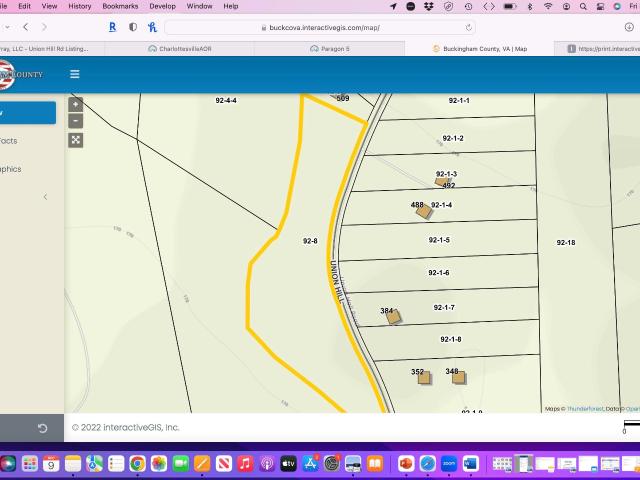The image size is (640, 480).
Task: Select parcel label 92-4-4
Action: tap(226, 100)
